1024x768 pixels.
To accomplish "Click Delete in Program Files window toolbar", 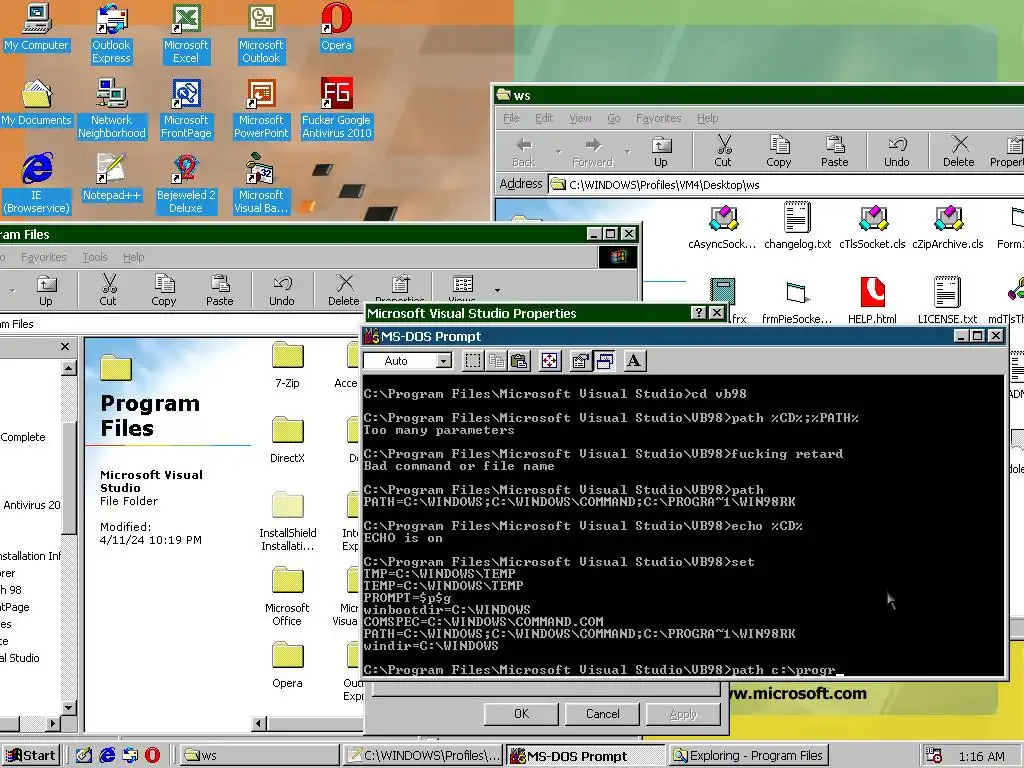I will click(x=344, y=290).
